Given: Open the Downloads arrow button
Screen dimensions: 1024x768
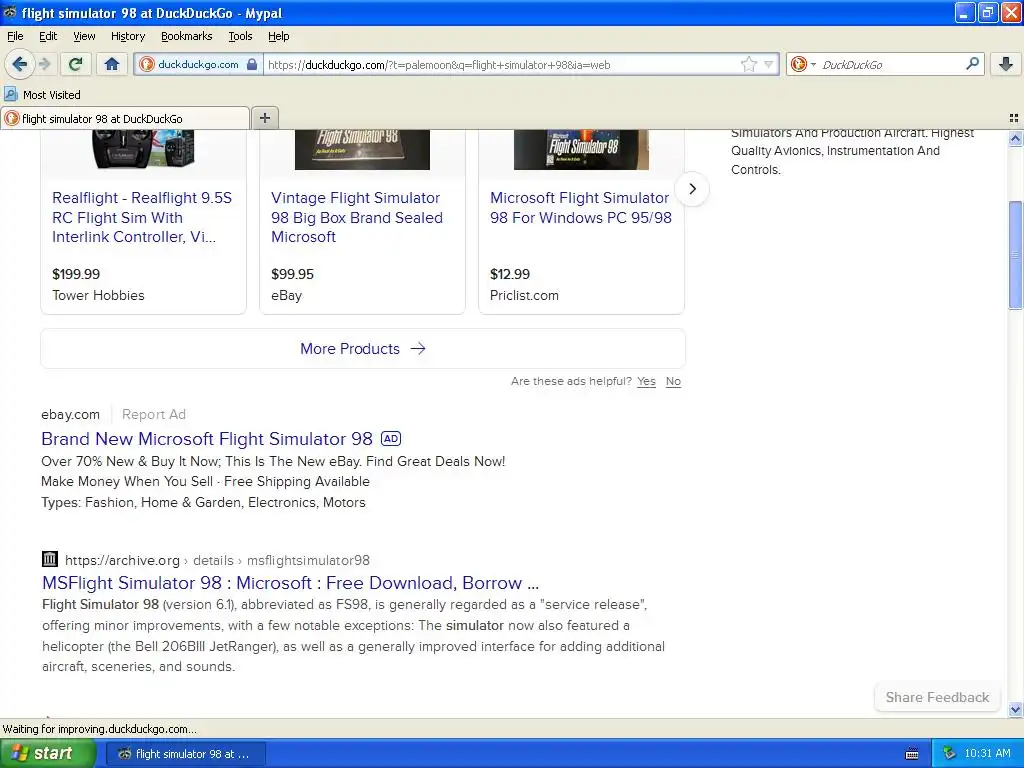Looking at the screenshot, I should click(x=1006, y=64).
